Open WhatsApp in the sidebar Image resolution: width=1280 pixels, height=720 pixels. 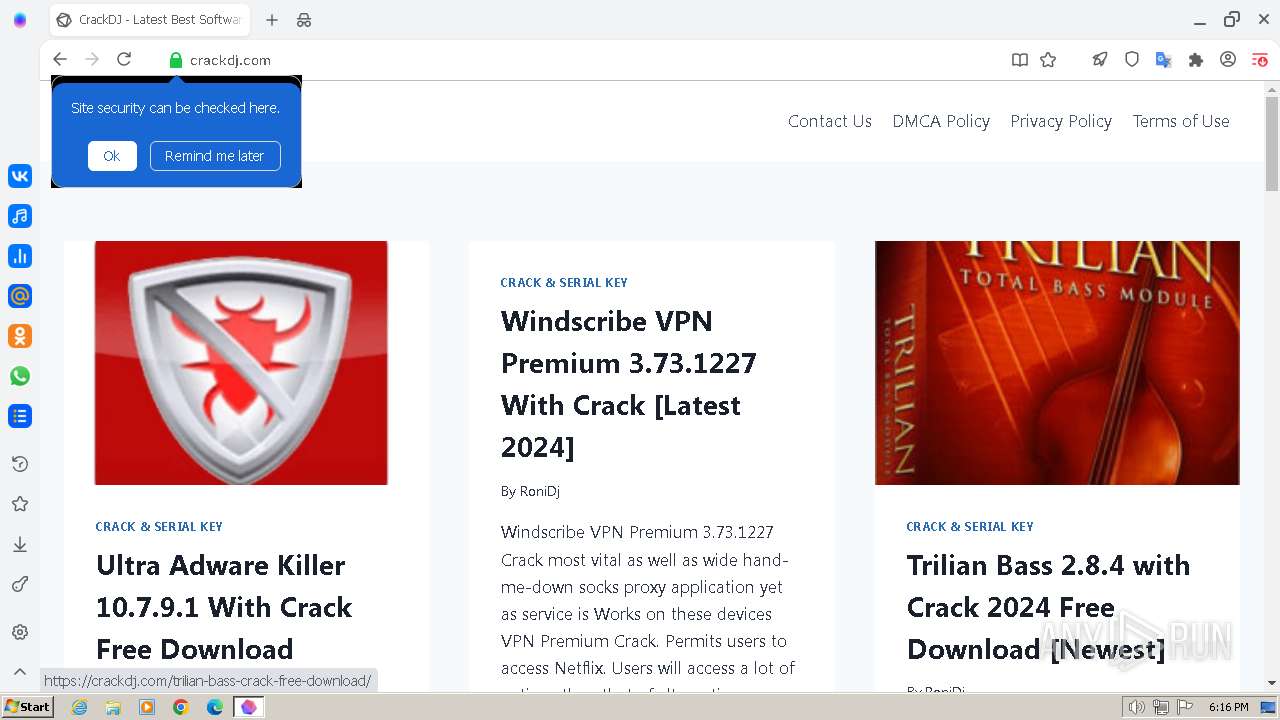pyautogui.click(x=20, y=376)
